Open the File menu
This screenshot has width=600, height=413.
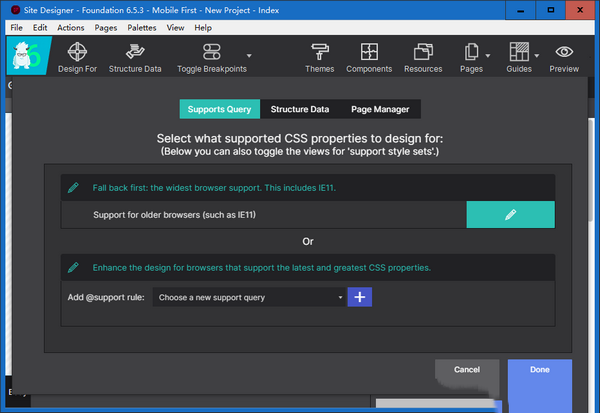pos(16,28)
